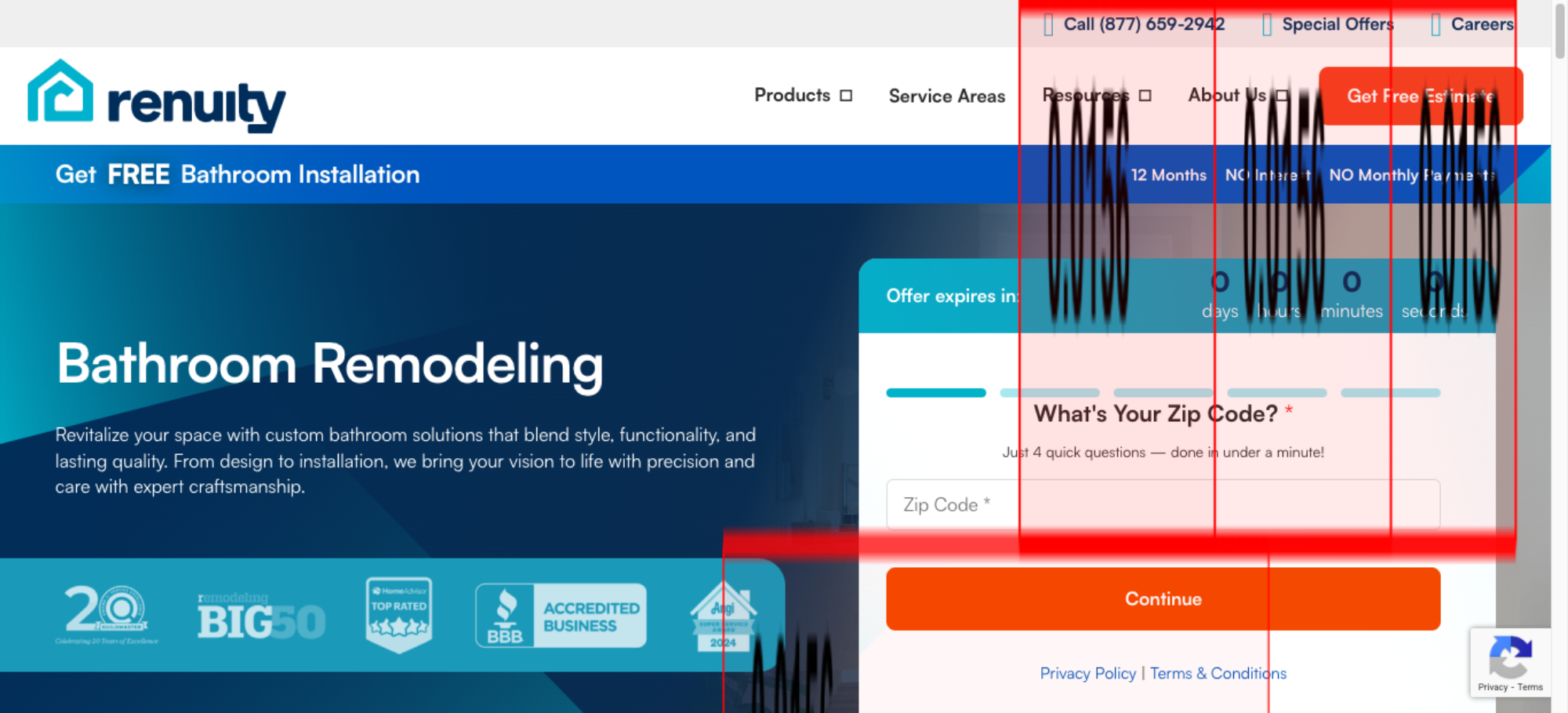Open the Service Areas menu item
Image resolution: width=1568 pixels, height=713 pixels.
946,96
